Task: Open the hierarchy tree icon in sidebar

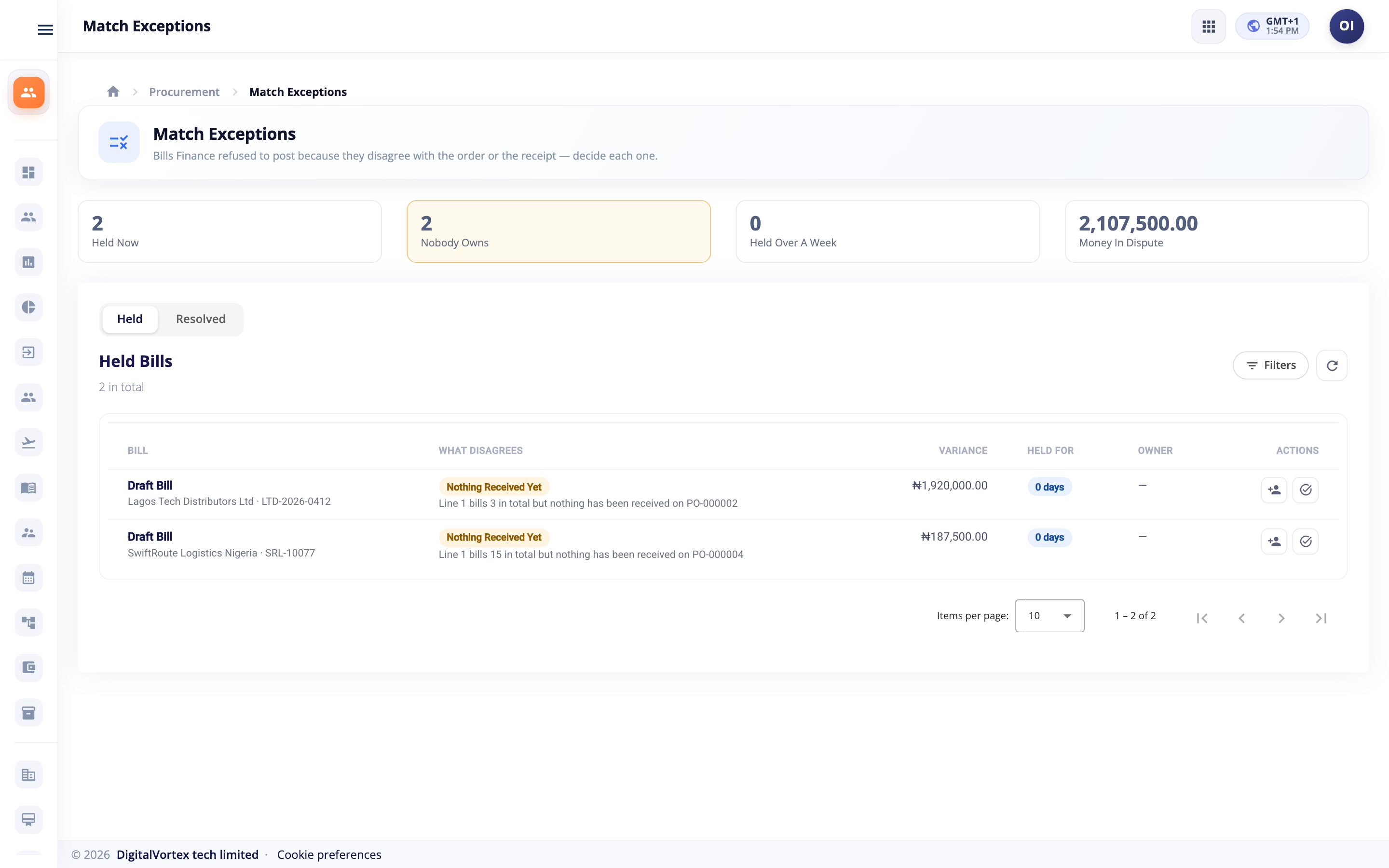Action: pyautogui.click(x=29, y=623)
